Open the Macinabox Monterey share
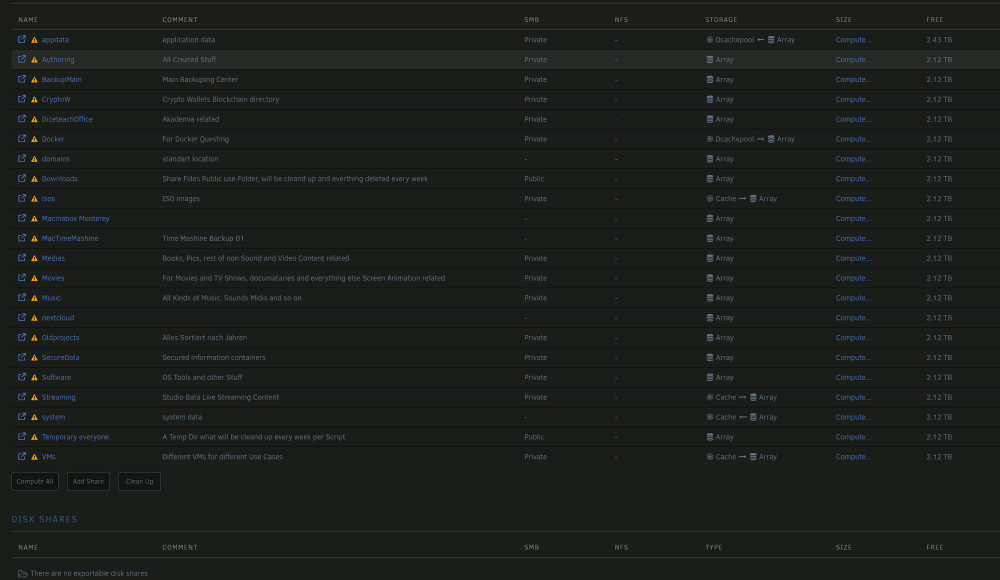The height and width of the screenshot is (580, 1000). (75, 219)
